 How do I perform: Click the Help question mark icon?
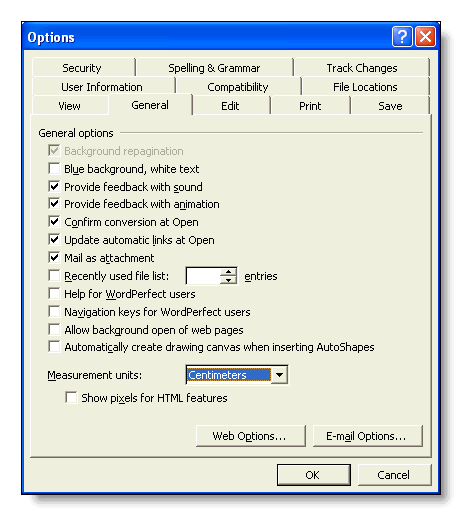(x=402, y=37)
